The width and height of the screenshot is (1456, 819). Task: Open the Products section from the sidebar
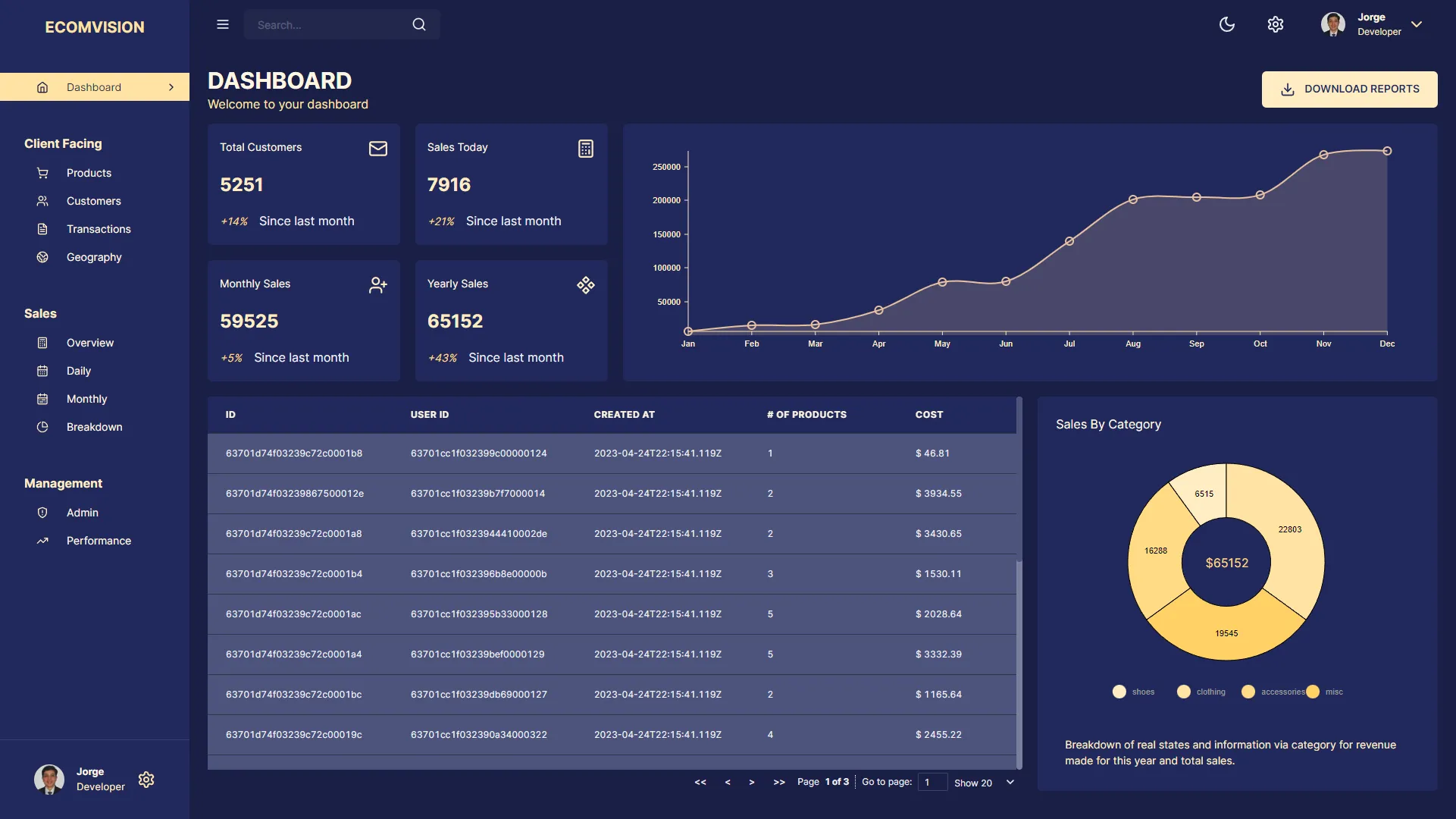[89, 173]
